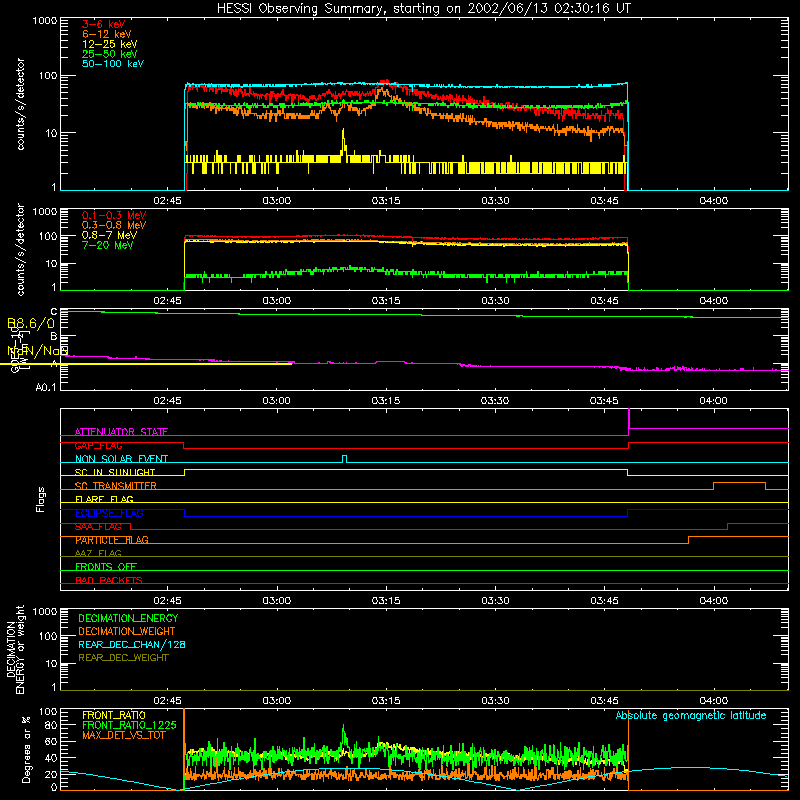This screenshot has height=800, width=800.
Task: Click the vertical Flags axis title
Action: click(x=41, y=499)
